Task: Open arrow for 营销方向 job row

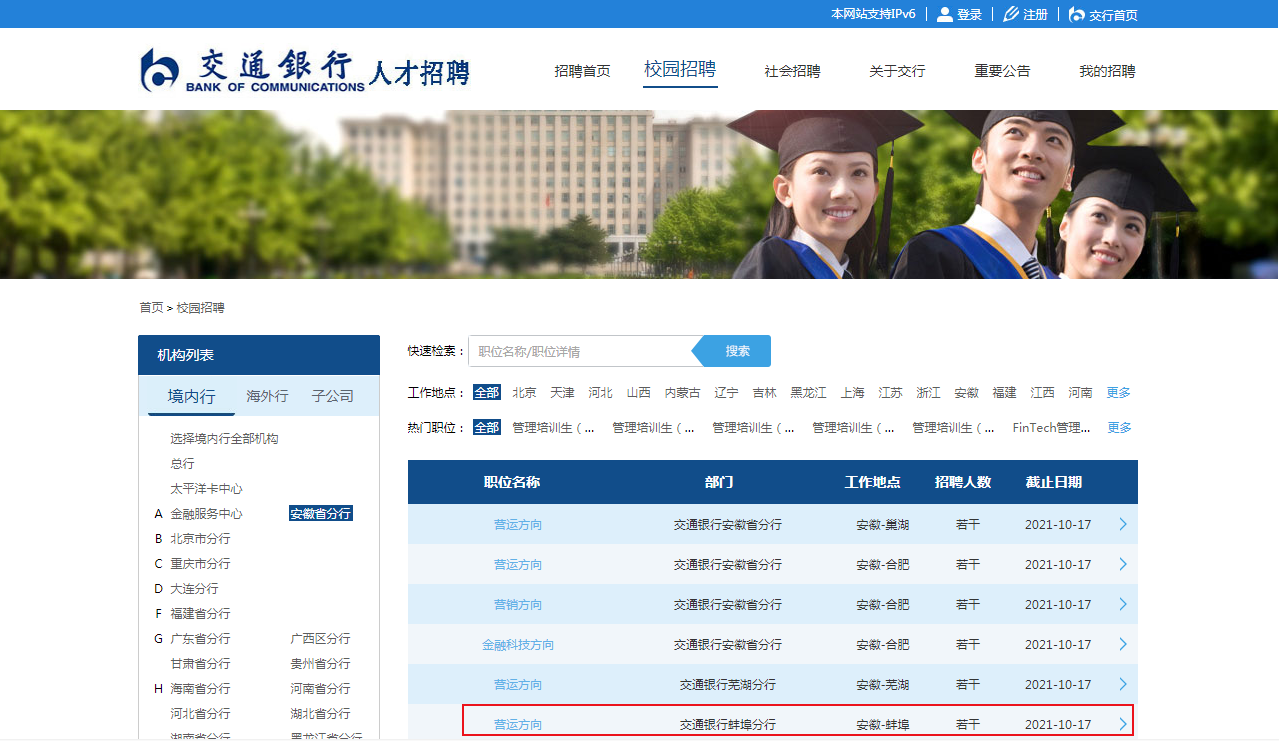Action: [1122, 604]
